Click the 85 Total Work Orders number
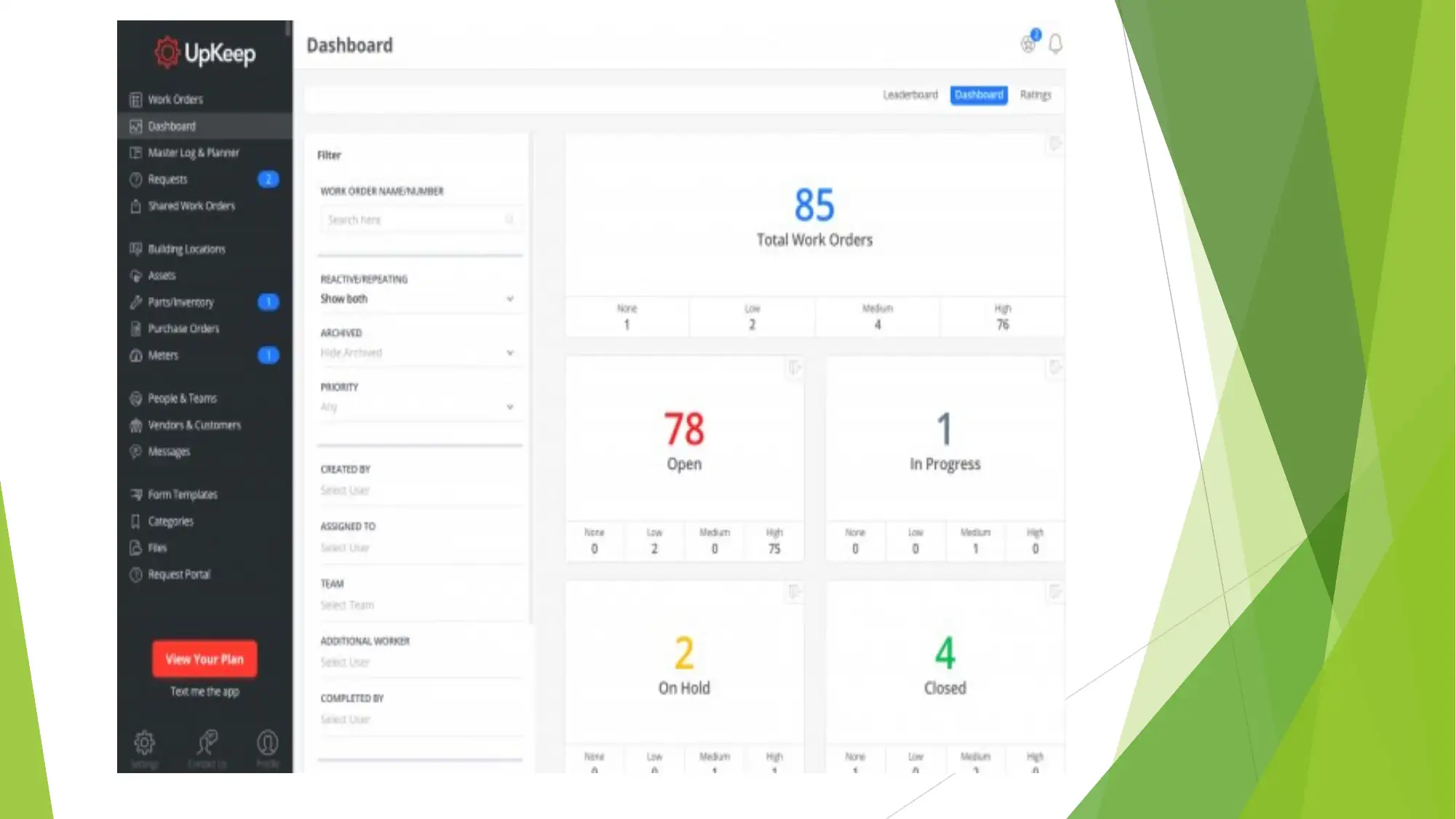The height and width of the screenshot is (819, 1456). coord(814,205)
